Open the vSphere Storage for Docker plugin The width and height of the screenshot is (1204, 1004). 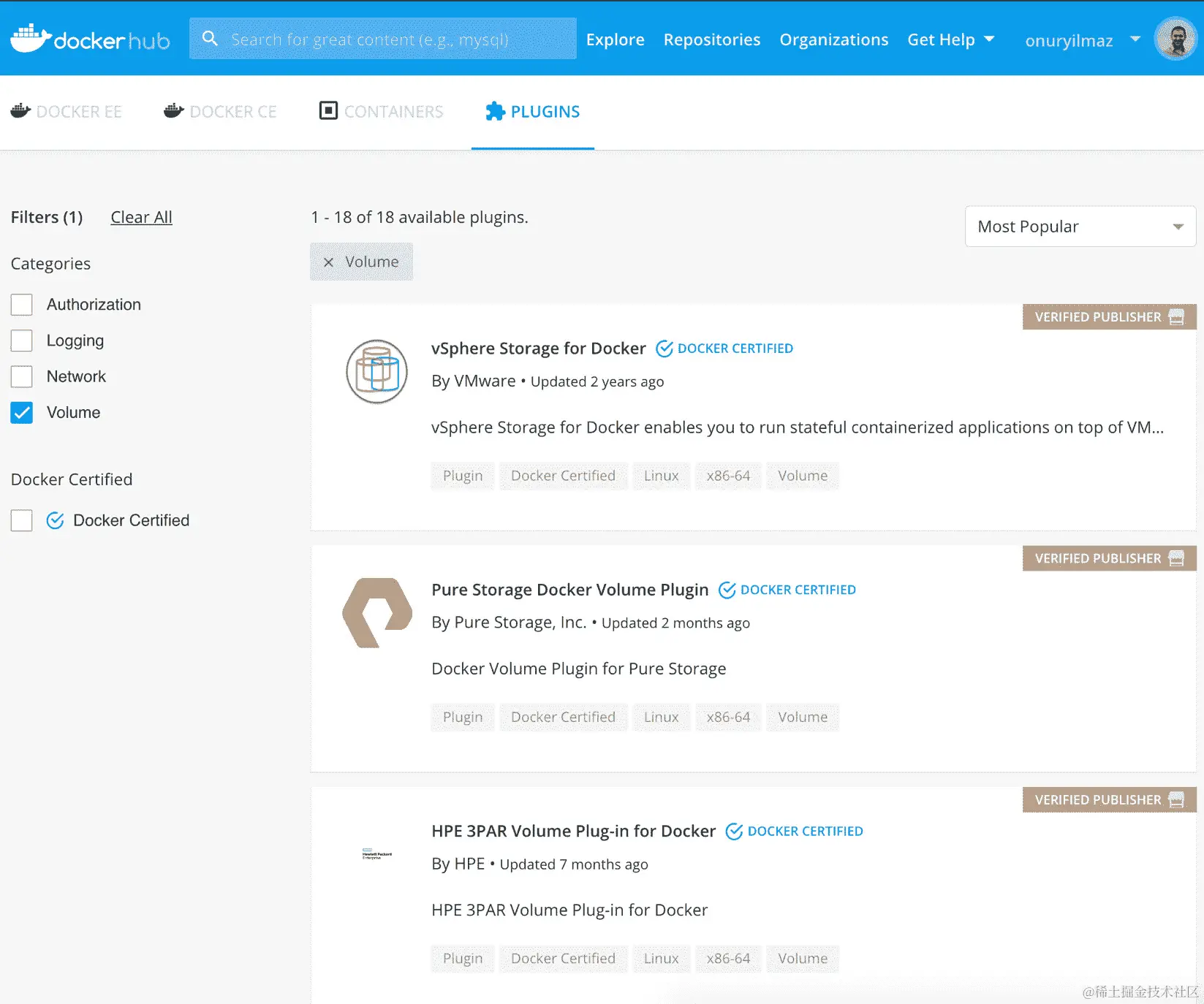538,349
